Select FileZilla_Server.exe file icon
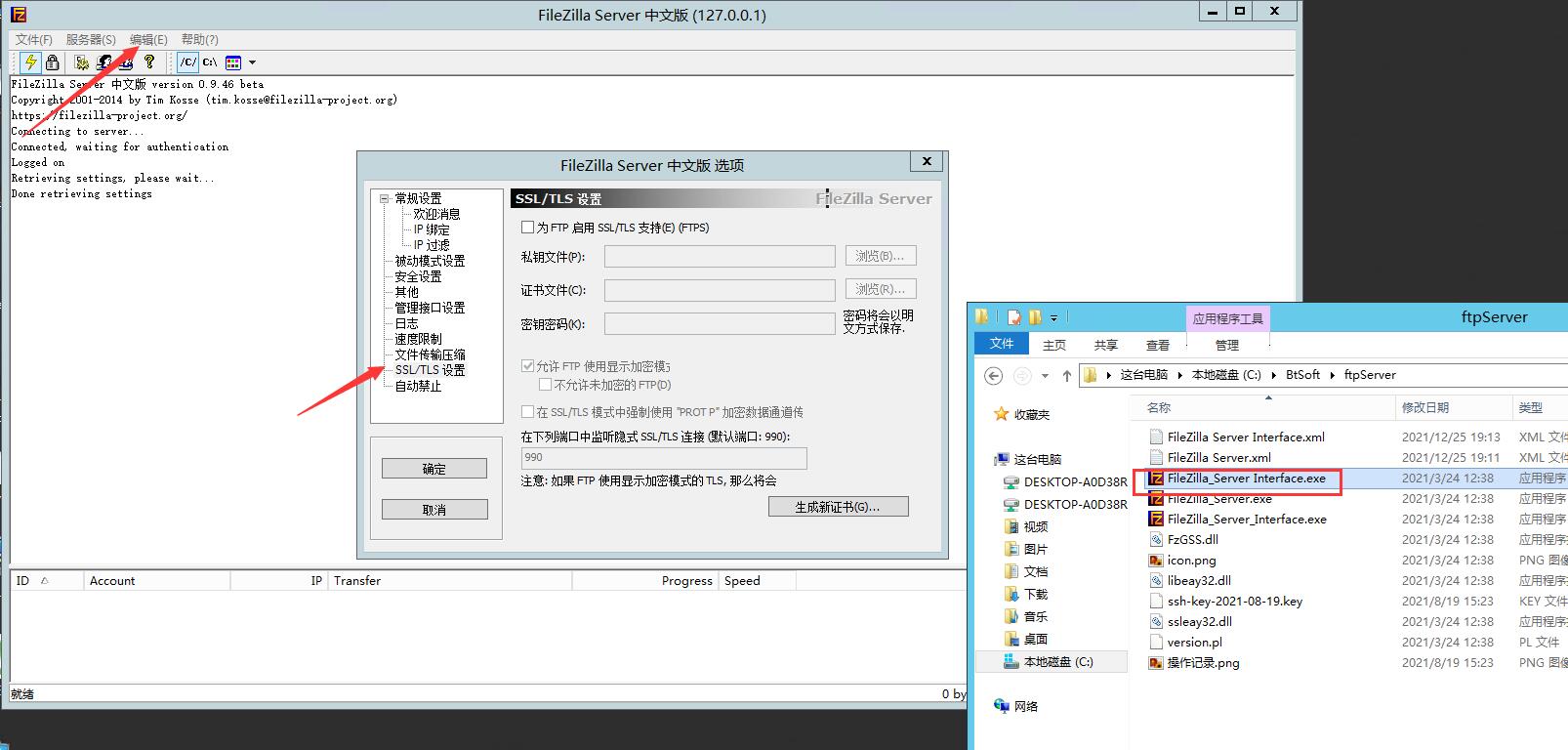This screenshot has width=1568, height=750. (1156, 499)
